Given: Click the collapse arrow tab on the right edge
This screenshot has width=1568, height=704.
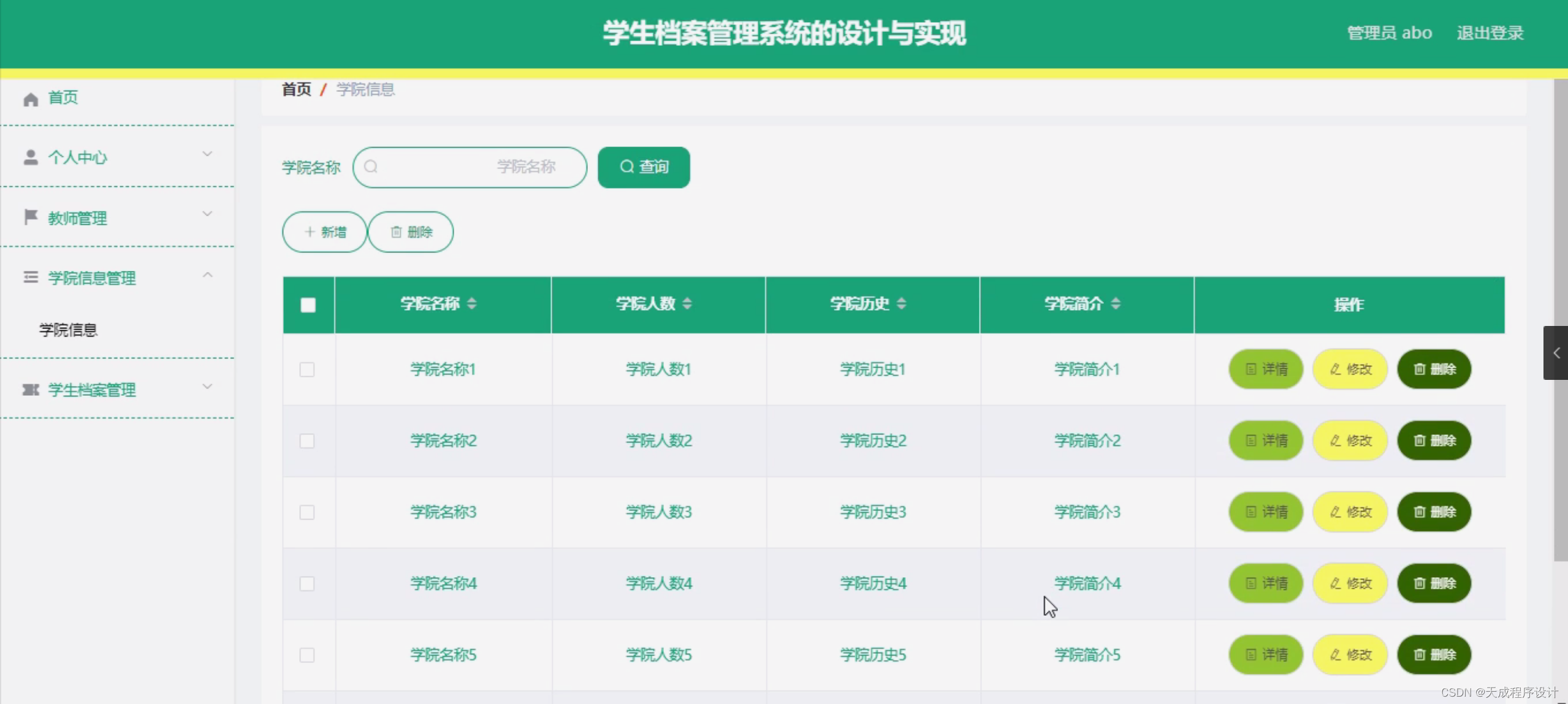Looking at the screenshot, I should pyautogui.click(x=1555, y=353).
